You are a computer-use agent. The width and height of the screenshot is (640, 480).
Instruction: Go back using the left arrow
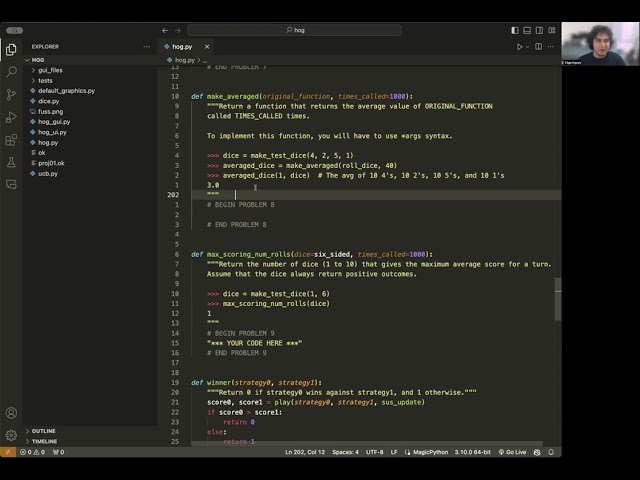165,30
